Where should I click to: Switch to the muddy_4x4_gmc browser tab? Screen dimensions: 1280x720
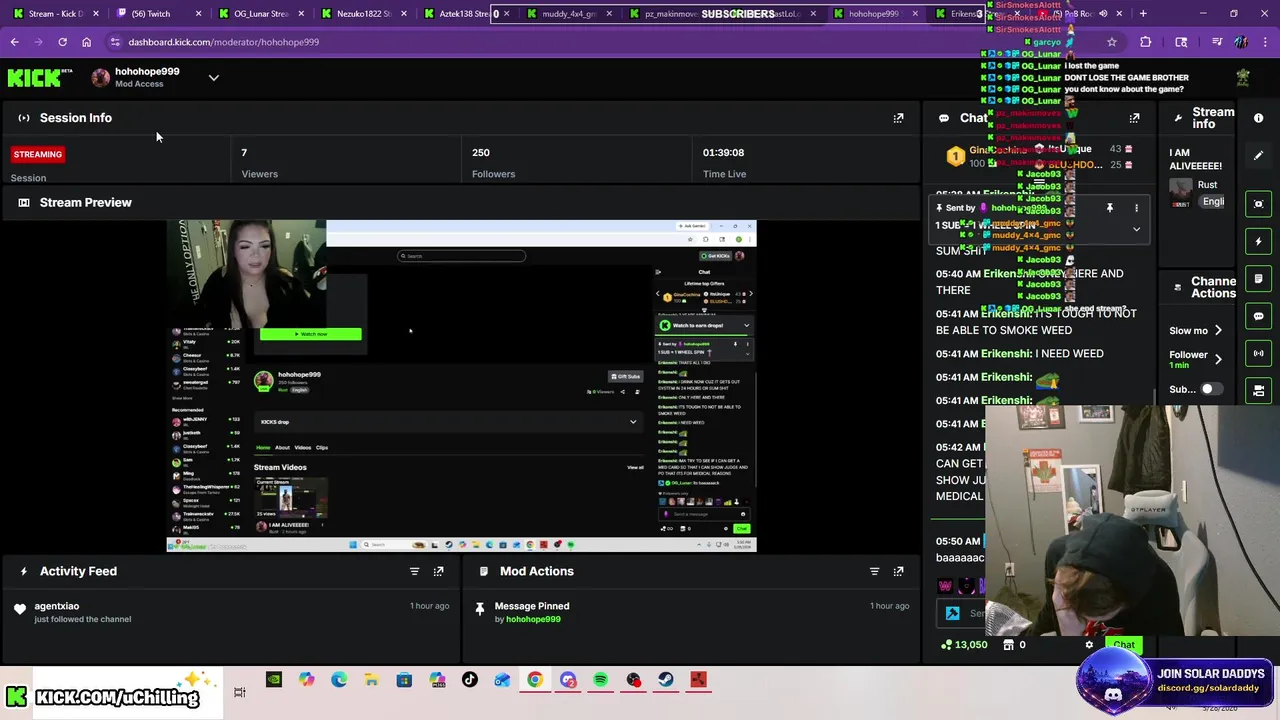[x=568, y=14]
